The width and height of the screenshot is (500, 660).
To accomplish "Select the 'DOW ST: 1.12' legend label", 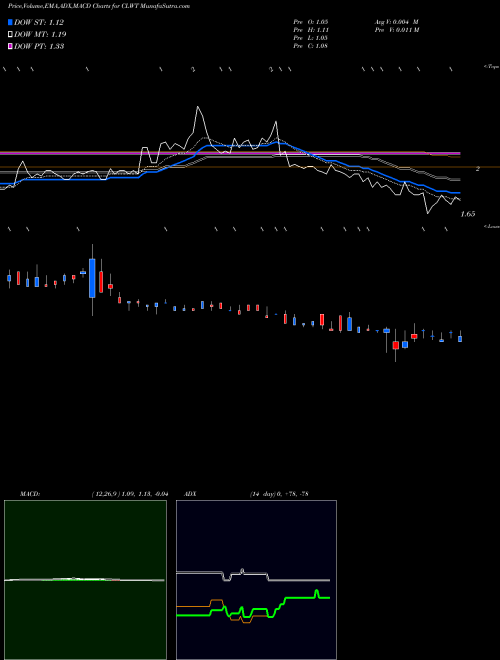I will pyautogui.click(x=39, y=23).
